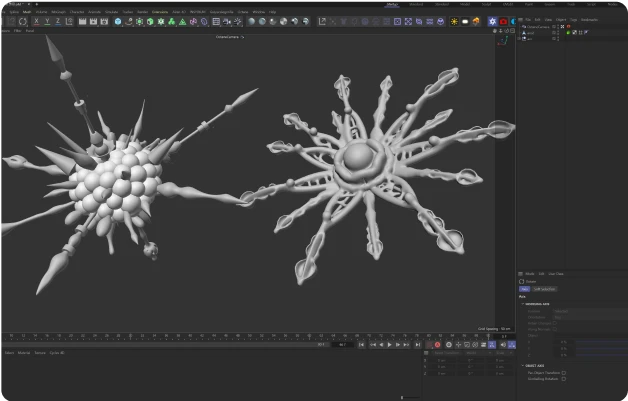Screen dimensions: 628x401
Task: Click the floor grid scene icon
Action: coord(216,22)
